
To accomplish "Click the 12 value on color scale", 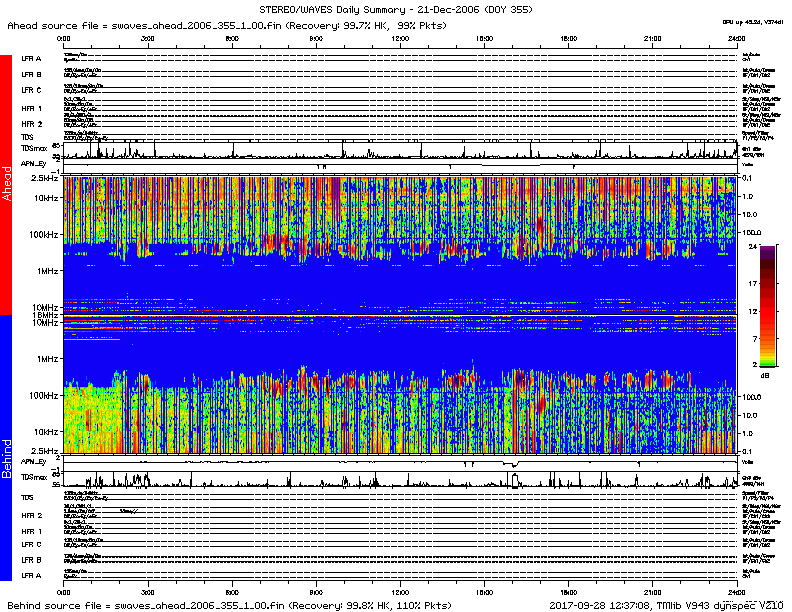I will coord(753,312).
